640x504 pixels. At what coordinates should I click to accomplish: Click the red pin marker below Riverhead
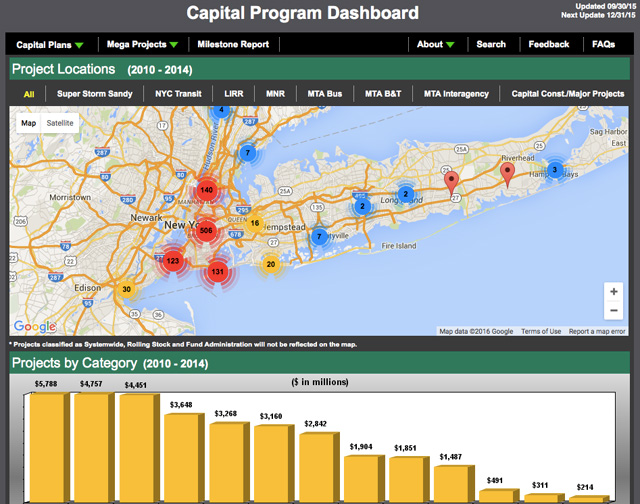click(507, 174)
